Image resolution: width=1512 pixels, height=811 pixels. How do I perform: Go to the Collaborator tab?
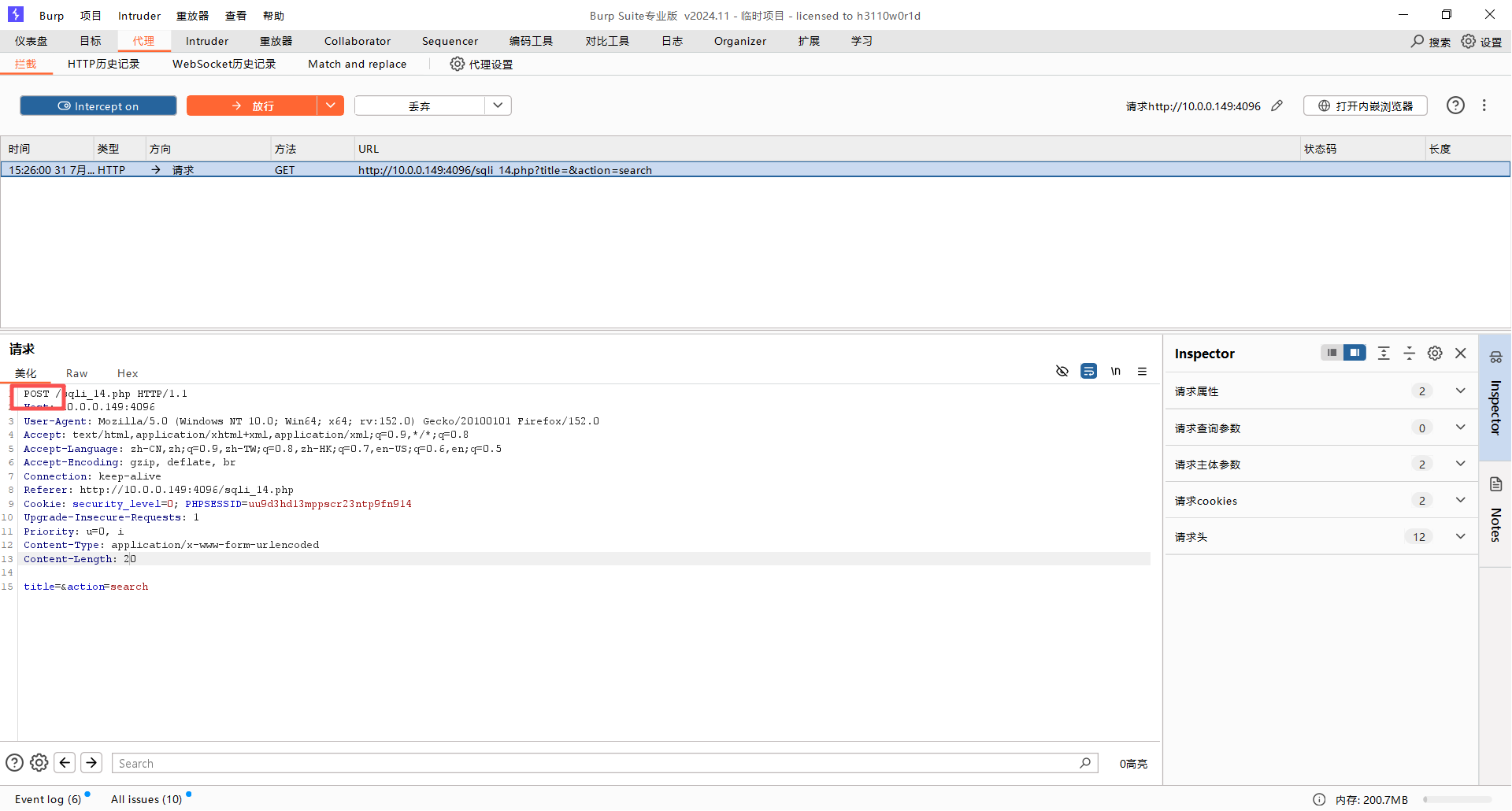(358, 41)
